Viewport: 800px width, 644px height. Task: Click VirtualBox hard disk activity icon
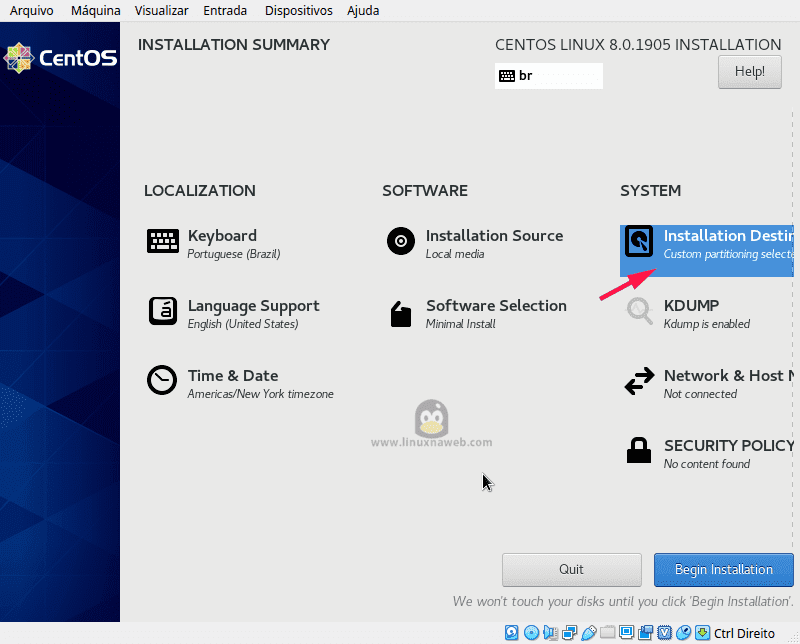pyautogui.click(x=511, y=633)
